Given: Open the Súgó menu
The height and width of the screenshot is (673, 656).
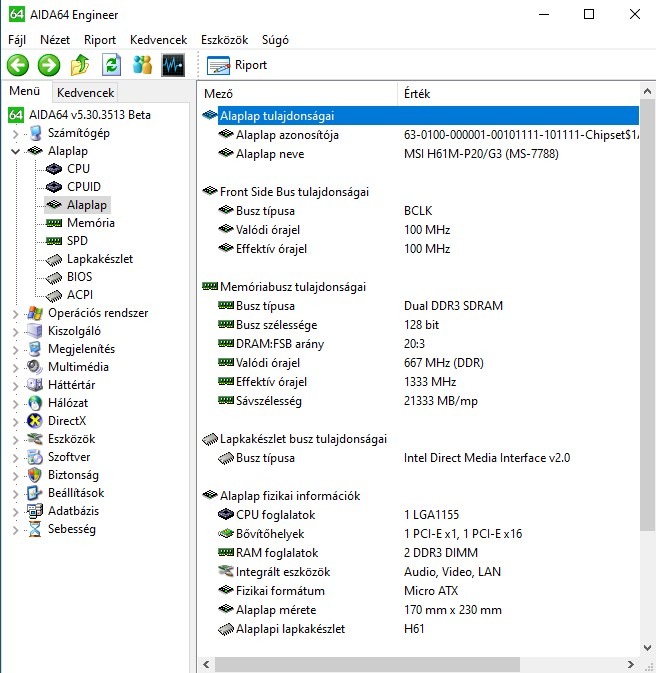Looking at the screenshot, I should tap(275, 40).
